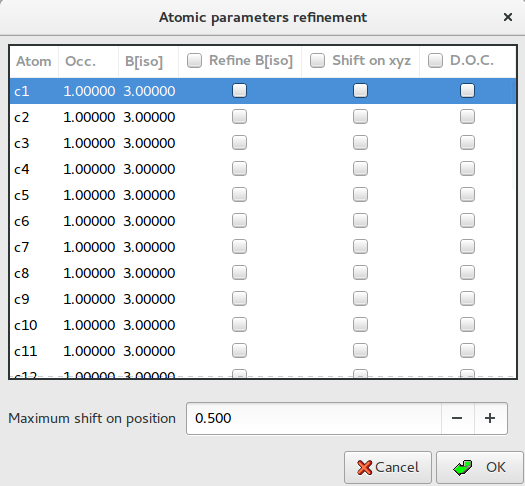Toggle Shift on xyz for atom c10

coord(361,325)
